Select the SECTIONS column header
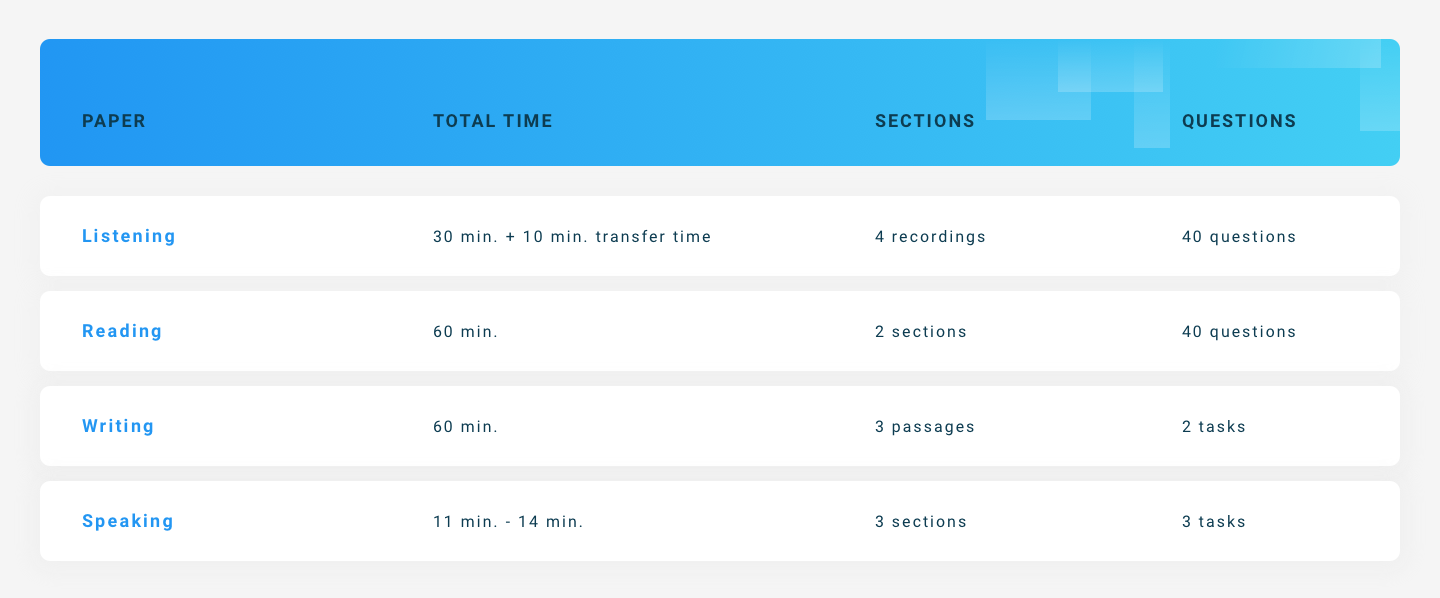Screen dimensions: 1440x598 tap(925, 121)
